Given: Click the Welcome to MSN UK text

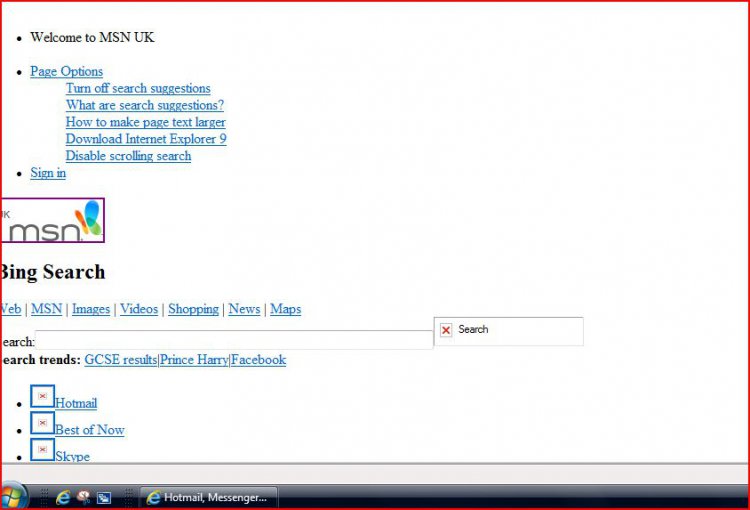Looking at the screenshot, I should pyautogui.click(x=92, y=37).
